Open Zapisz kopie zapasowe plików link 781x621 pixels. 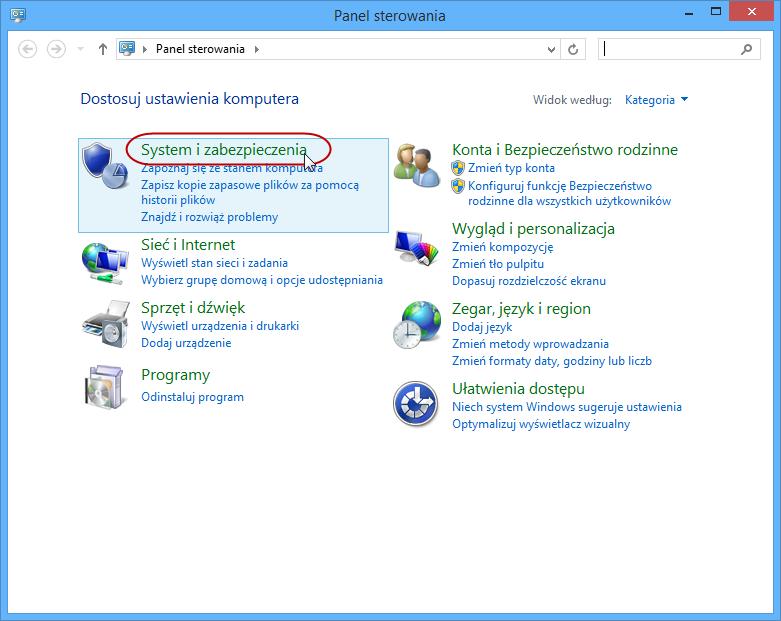pyautogui.click(x=250, y=192)
